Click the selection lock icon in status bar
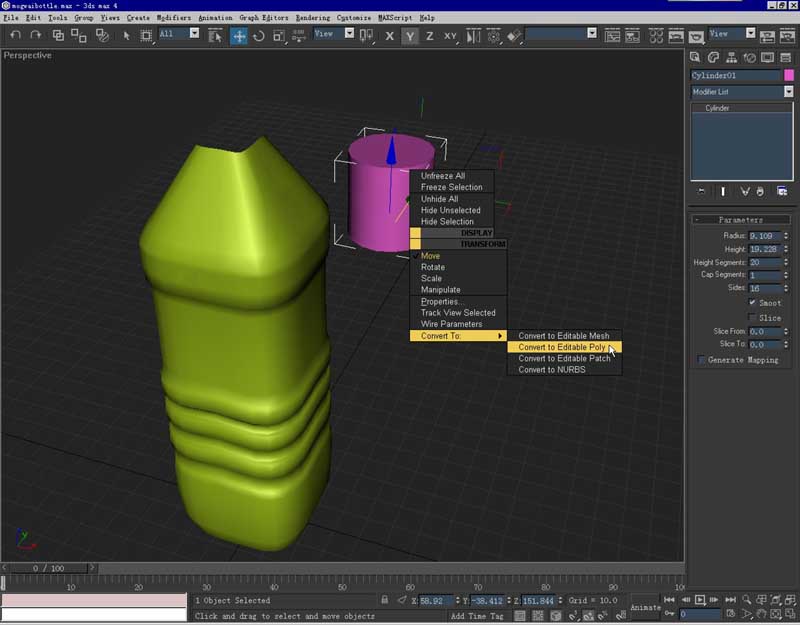800x625 pixels. pos(384,600)
